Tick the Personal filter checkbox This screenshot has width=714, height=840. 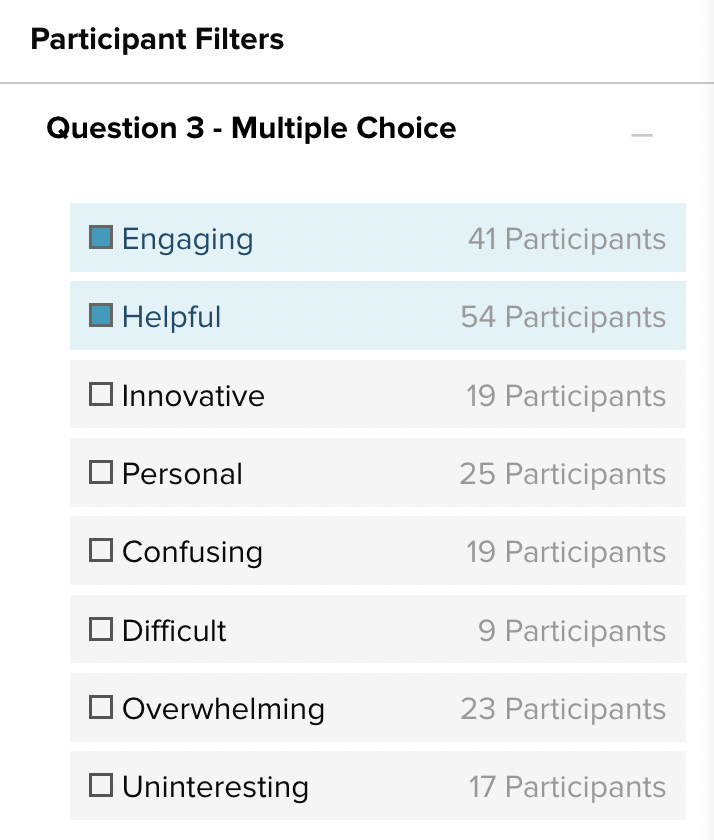101,473
